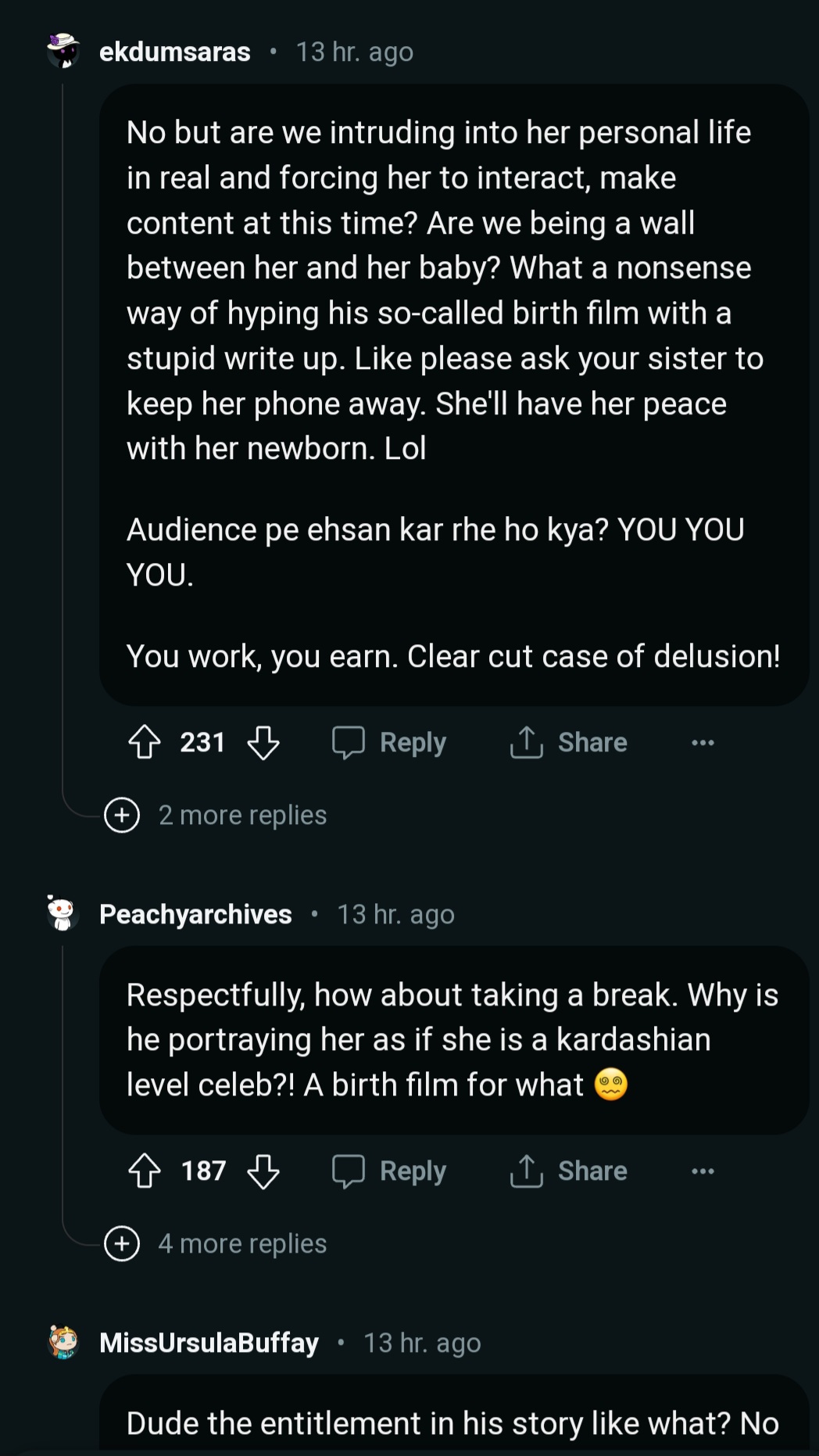Reply to the Peachyarchives comment
The width and height of the screenshot is (819, 1456).
389,1171
